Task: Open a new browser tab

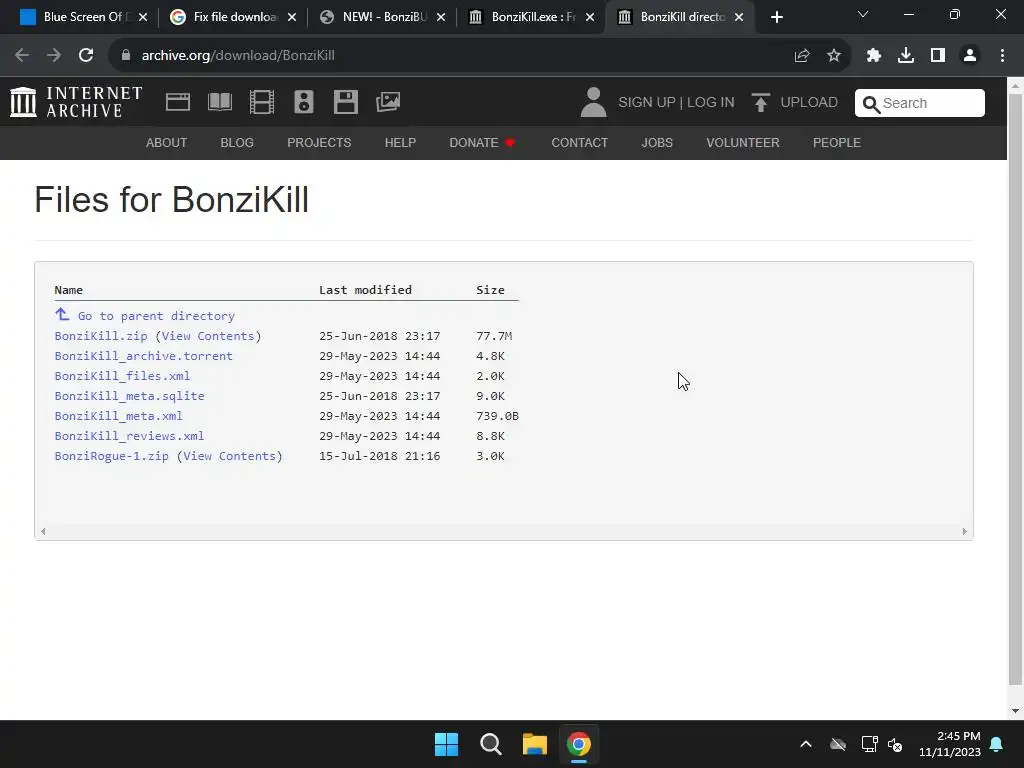Action: click(776, 17)
